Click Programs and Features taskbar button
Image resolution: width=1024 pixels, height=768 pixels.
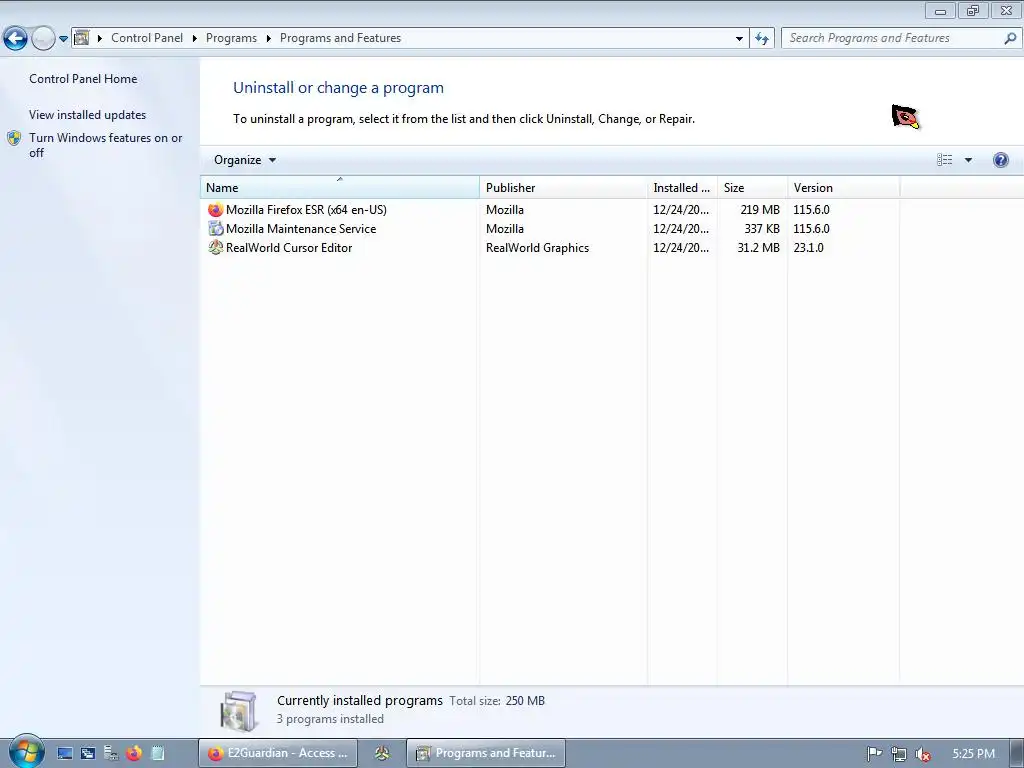click(486, 753)
